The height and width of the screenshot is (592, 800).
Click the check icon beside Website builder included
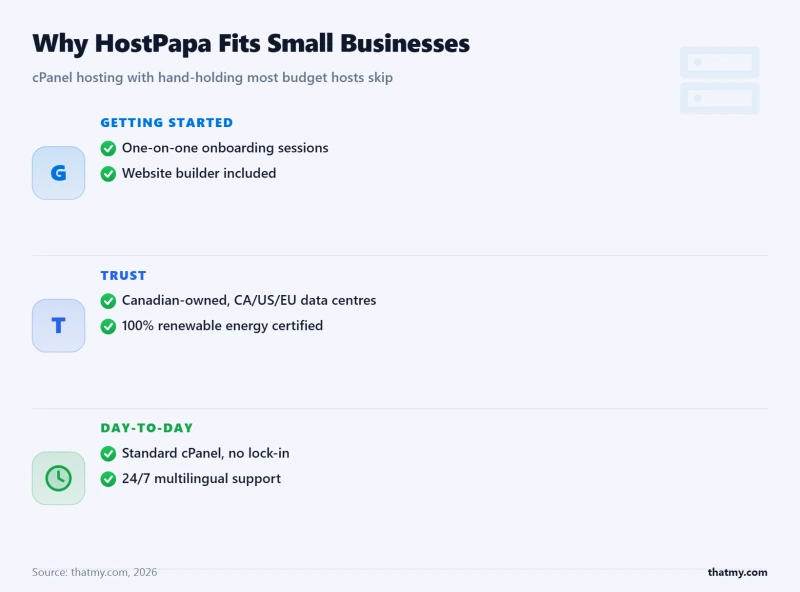[x=108, y=174]
